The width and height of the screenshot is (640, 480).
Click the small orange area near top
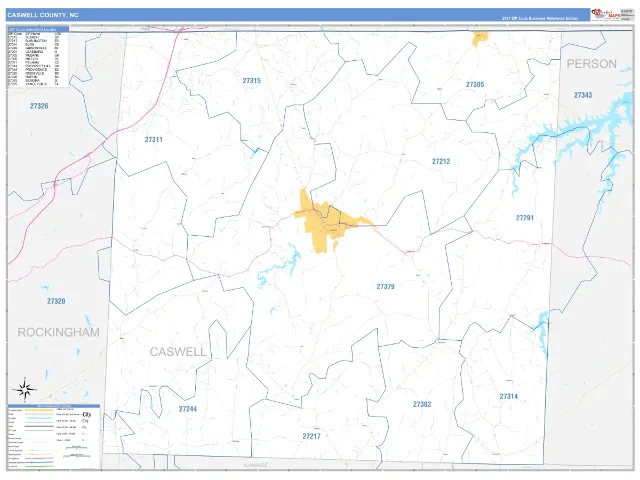pos(480,39)
